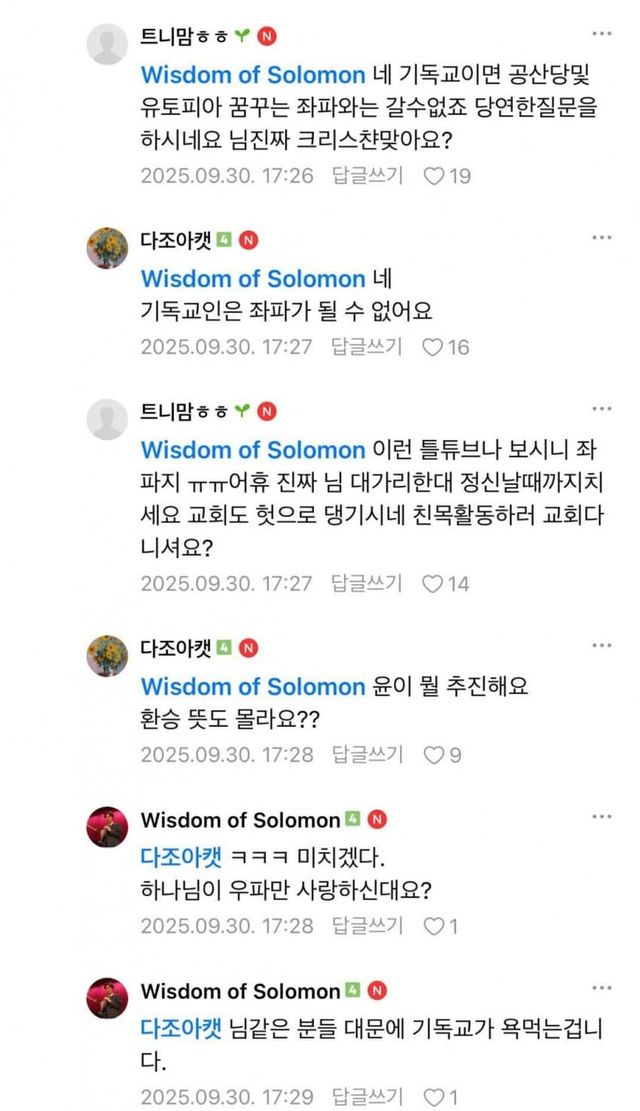Tap the heart showing 16 likes
The width and height of the screenshot is (640, 1111).
434,347
